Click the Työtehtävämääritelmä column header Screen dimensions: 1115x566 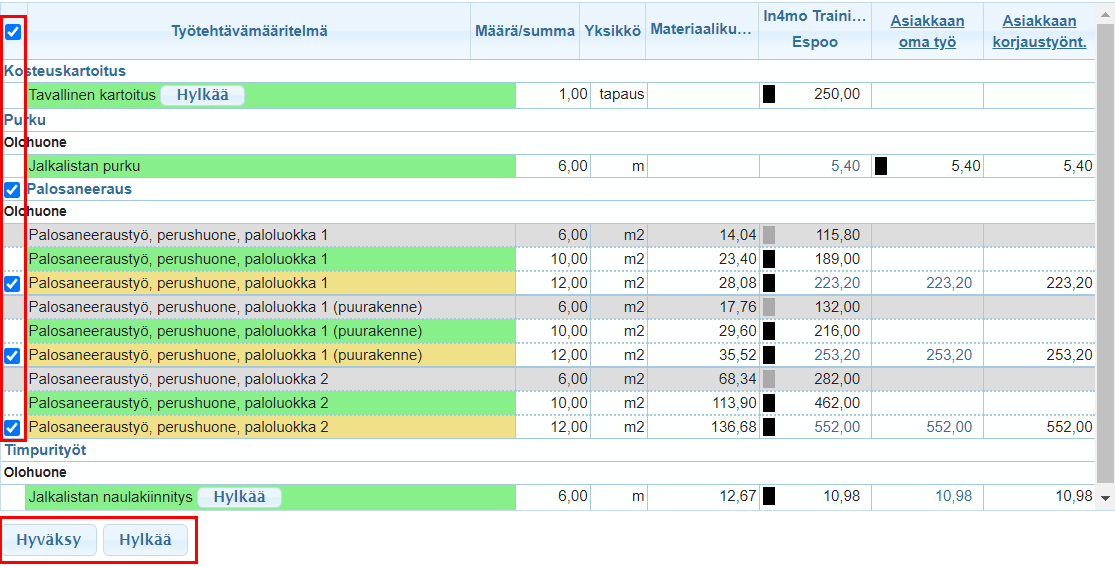[249, 31]
